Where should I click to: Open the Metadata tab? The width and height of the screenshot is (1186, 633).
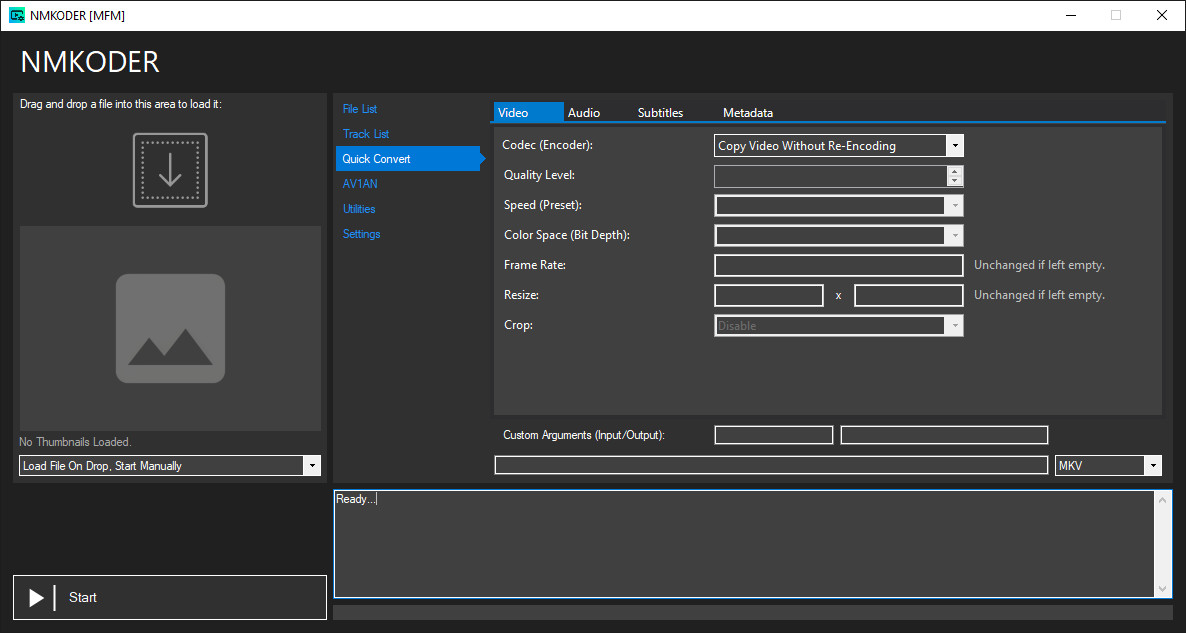click(x=748, y=113)
